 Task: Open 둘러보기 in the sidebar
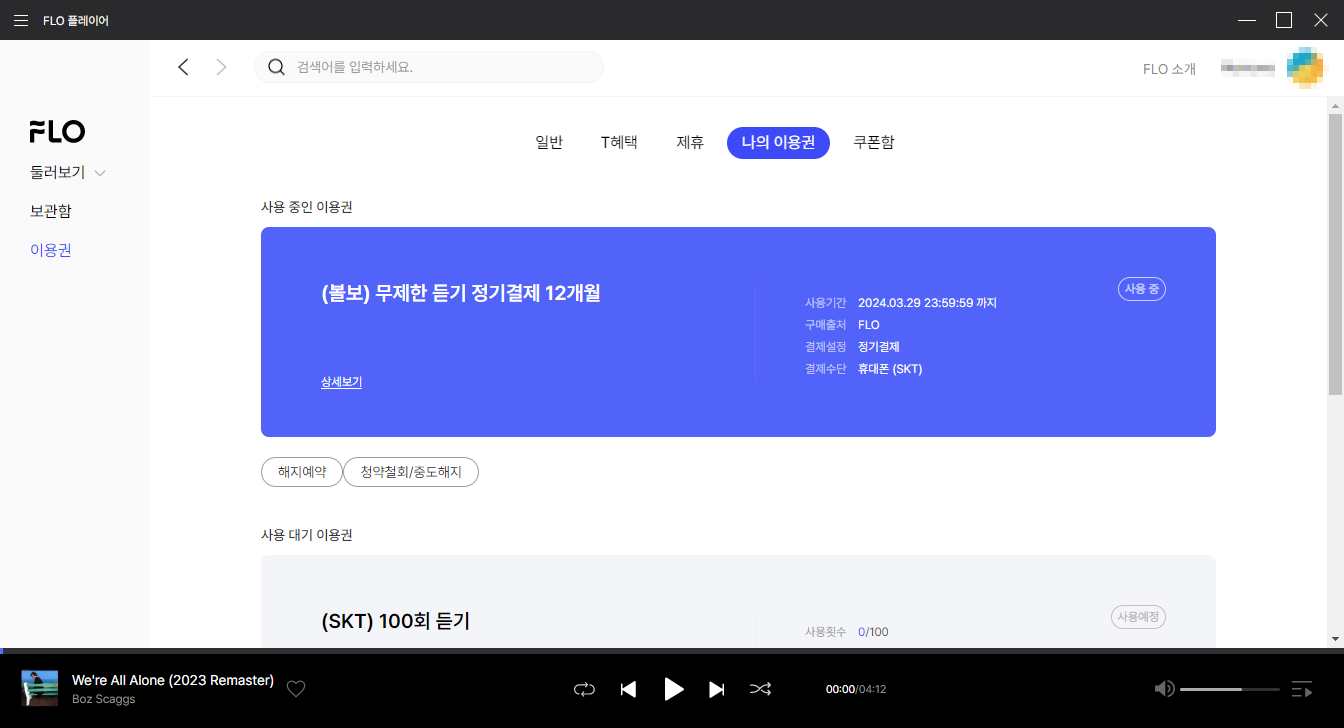point(57,172)
